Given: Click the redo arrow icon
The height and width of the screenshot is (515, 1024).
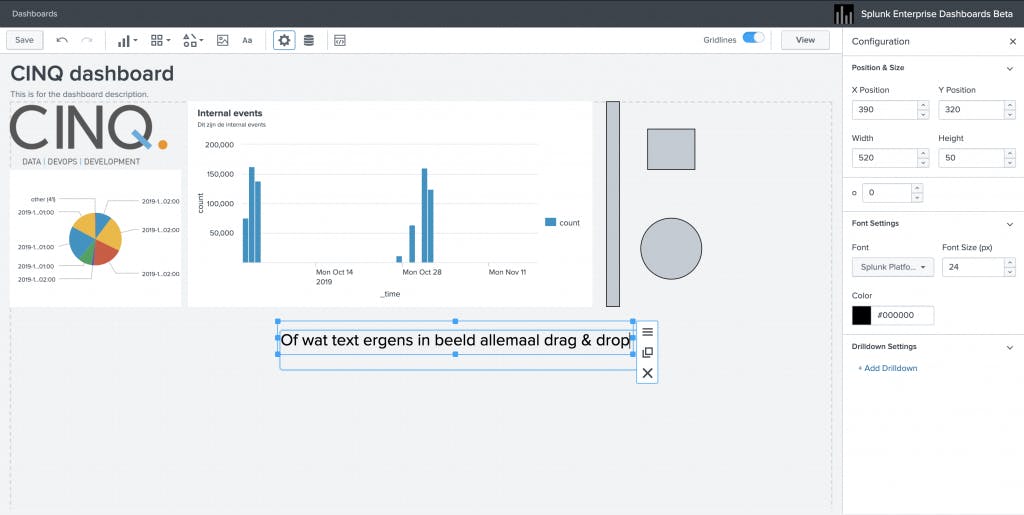Looking at the screenshot, I should (x=86, y=40).
